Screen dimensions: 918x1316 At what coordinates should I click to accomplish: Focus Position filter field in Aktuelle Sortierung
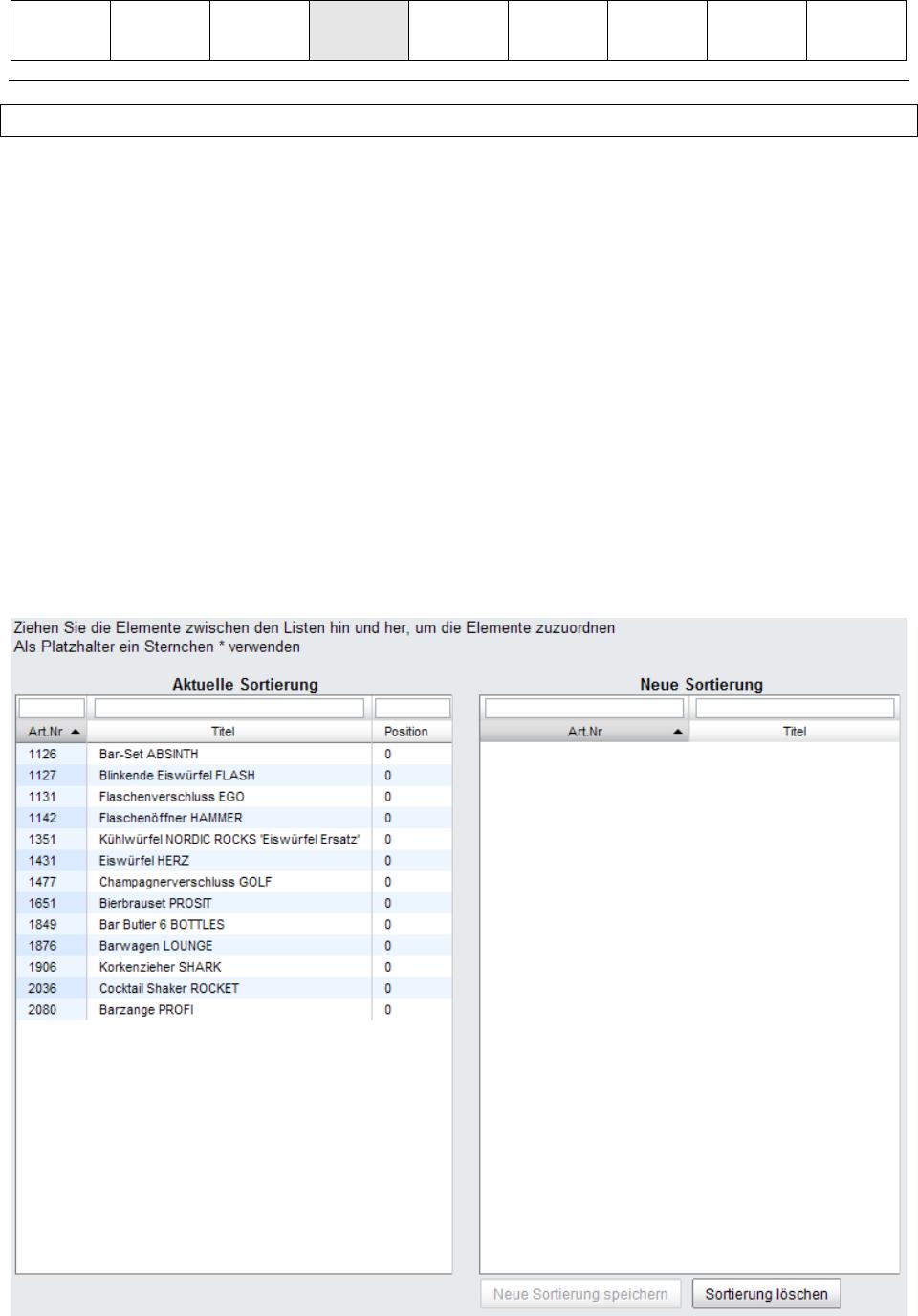pyautogui.click(x=412, y=708)
